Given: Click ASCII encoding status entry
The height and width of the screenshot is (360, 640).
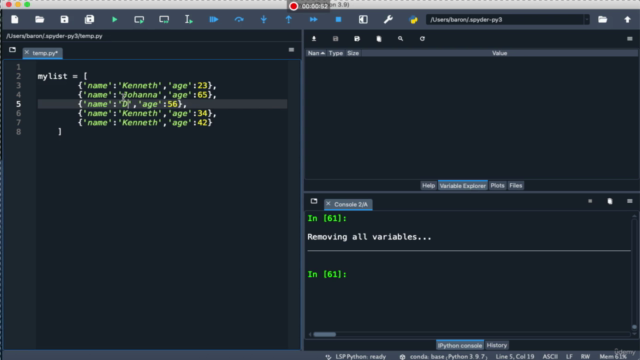Looking at the screenshot, I should [x=550, y=356].
